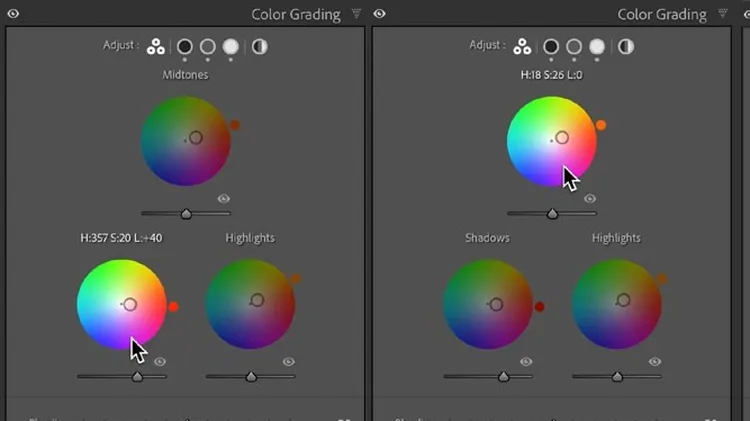Image resolution: width=750 pixels, height=421 pixels.
Task: Click the Highlights luminance slider in left panel
Action: [x=251, y=377]
